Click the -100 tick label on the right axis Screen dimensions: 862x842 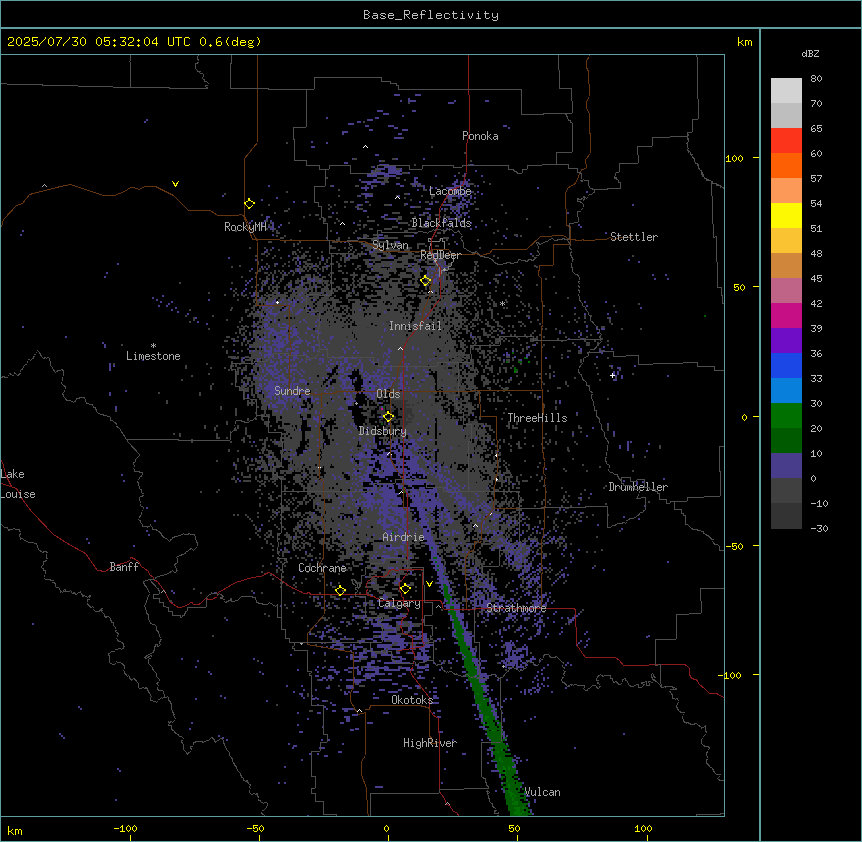pyautogui.click(x=731, y=675)
